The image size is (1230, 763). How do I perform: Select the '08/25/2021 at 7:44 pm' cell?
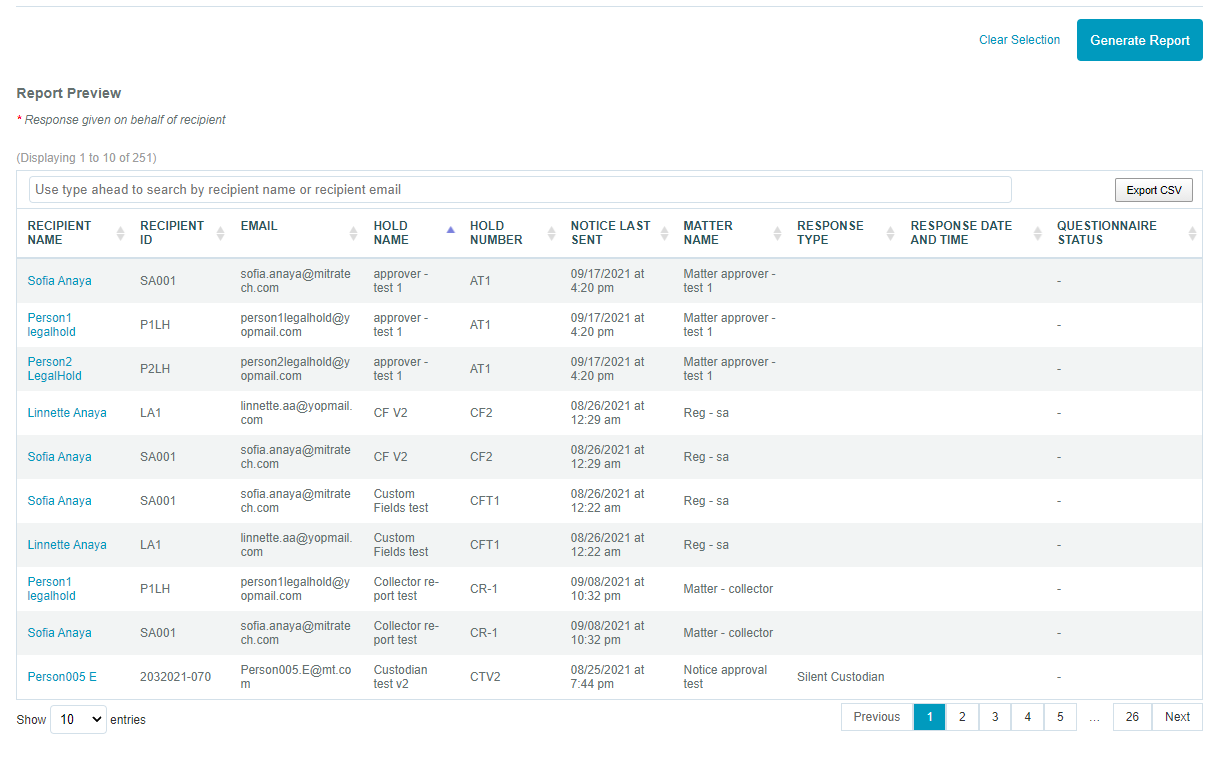(x=608, y=677)
